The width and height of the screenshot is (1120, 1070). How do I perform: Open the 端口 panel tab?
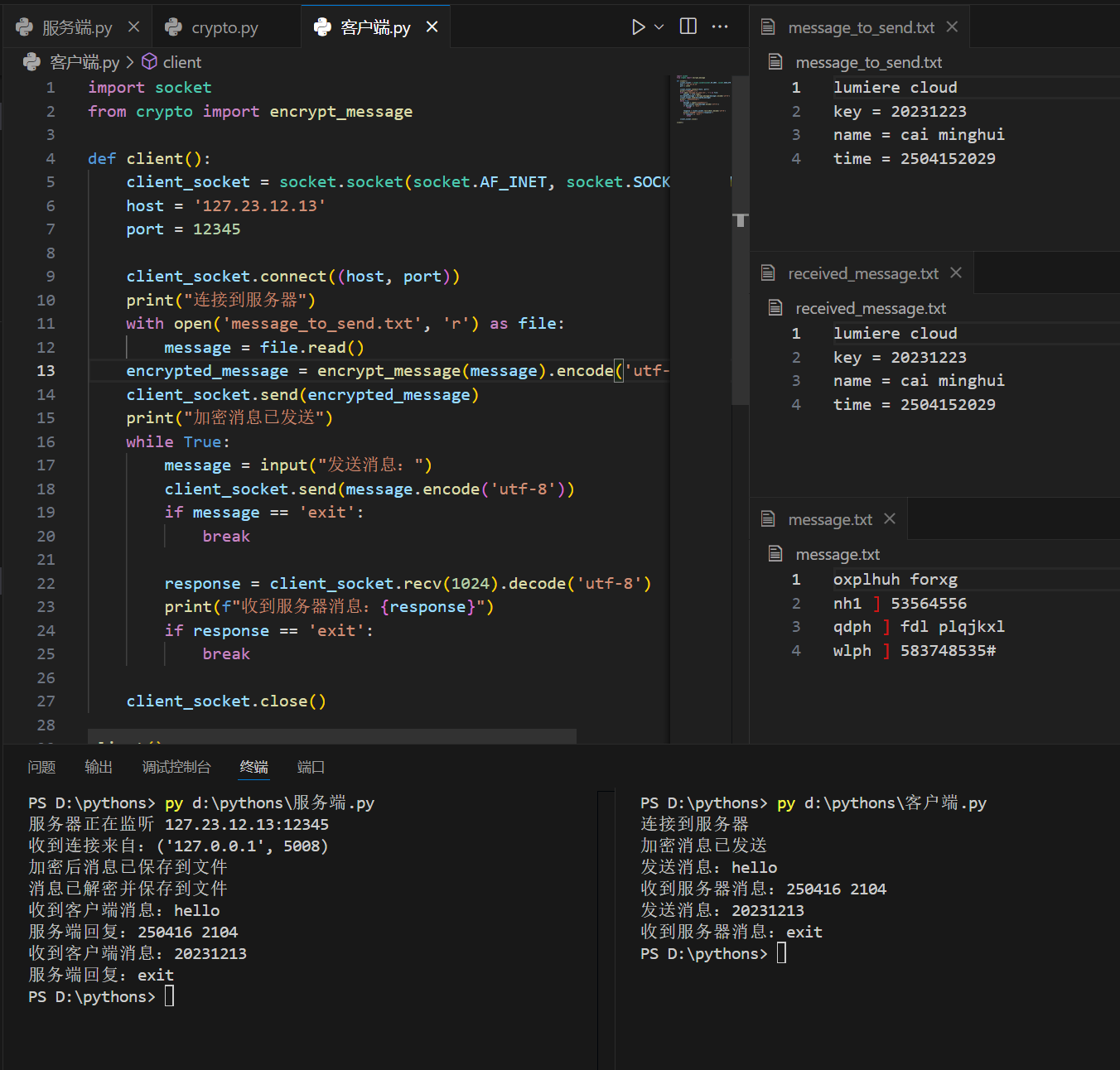point(311,767)
